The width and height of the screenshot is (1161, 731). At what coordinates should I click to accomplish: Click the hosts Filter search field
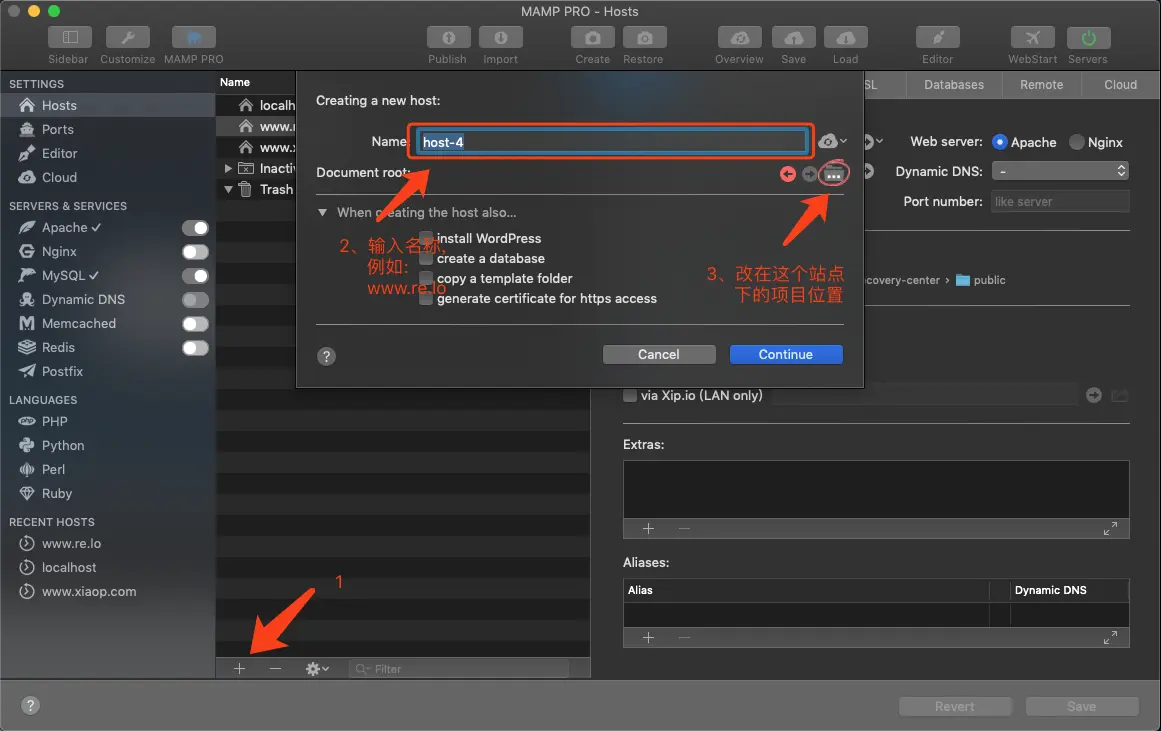coord(459,669)
